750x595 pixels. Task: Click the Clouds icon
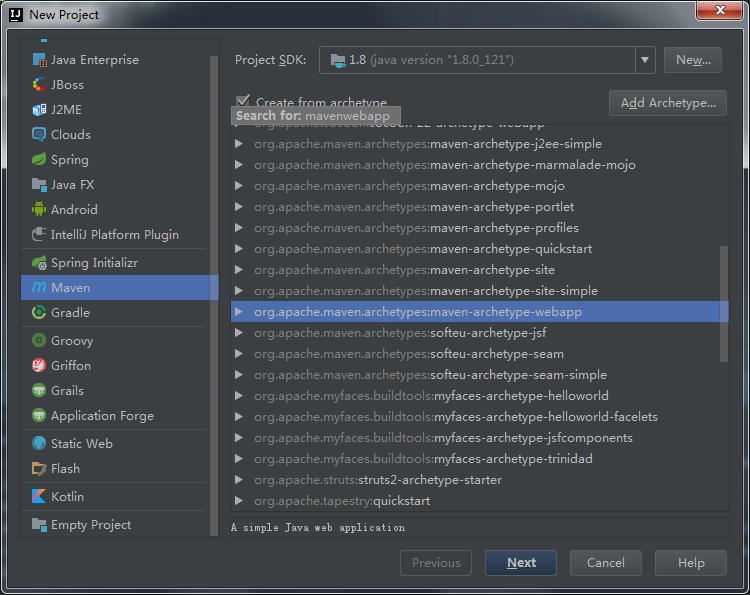(39, 134)
